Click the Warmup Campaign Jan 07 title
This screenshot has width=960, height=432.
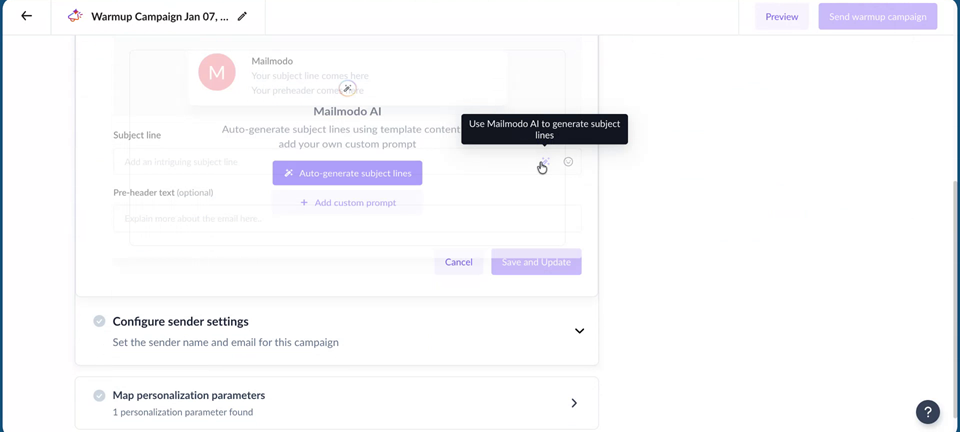tap(160, 17)
